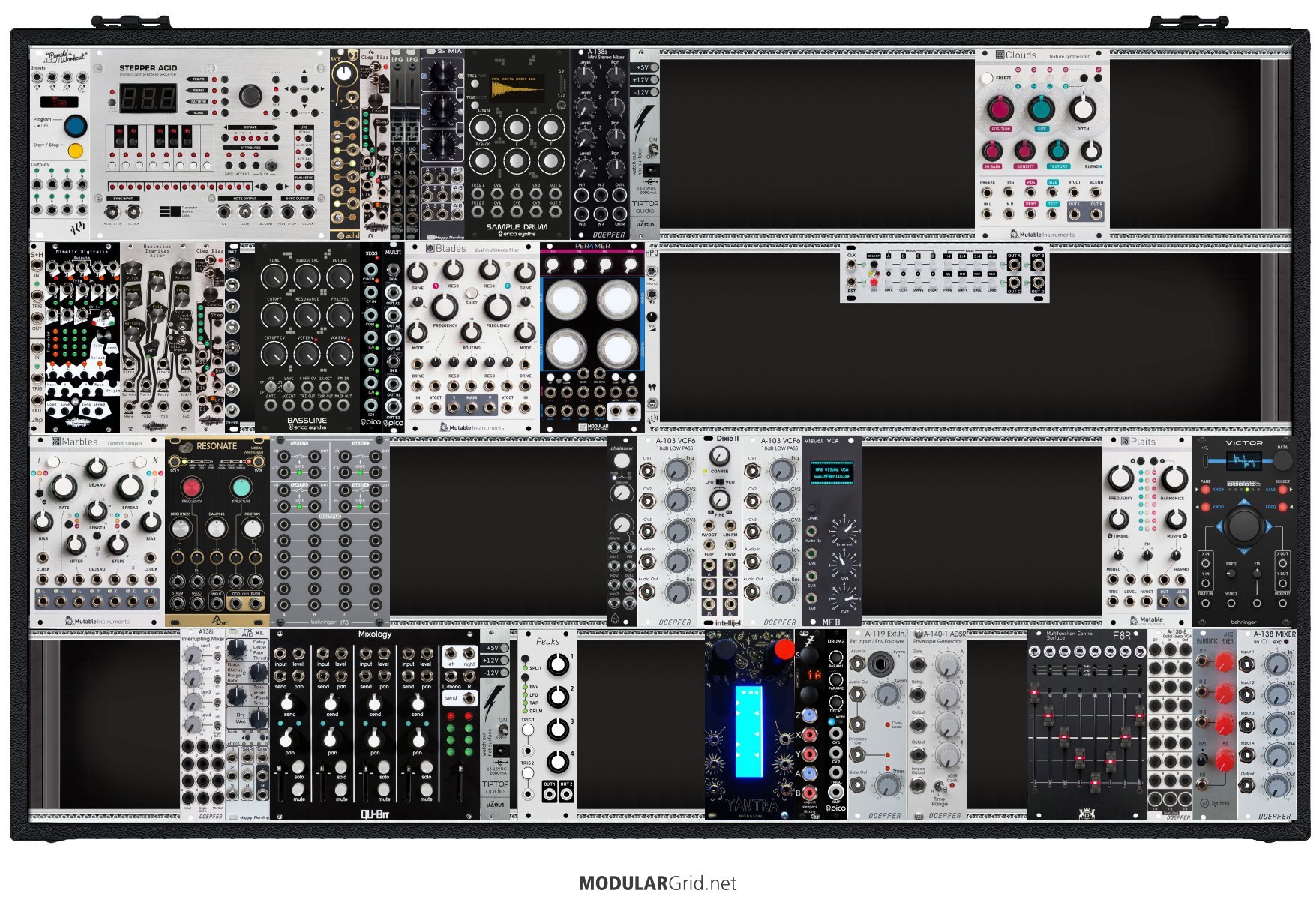Click the pink POSITION knob on Clouds
Viewport: 1316px width, 899px height.
(x=1000, y=109)
